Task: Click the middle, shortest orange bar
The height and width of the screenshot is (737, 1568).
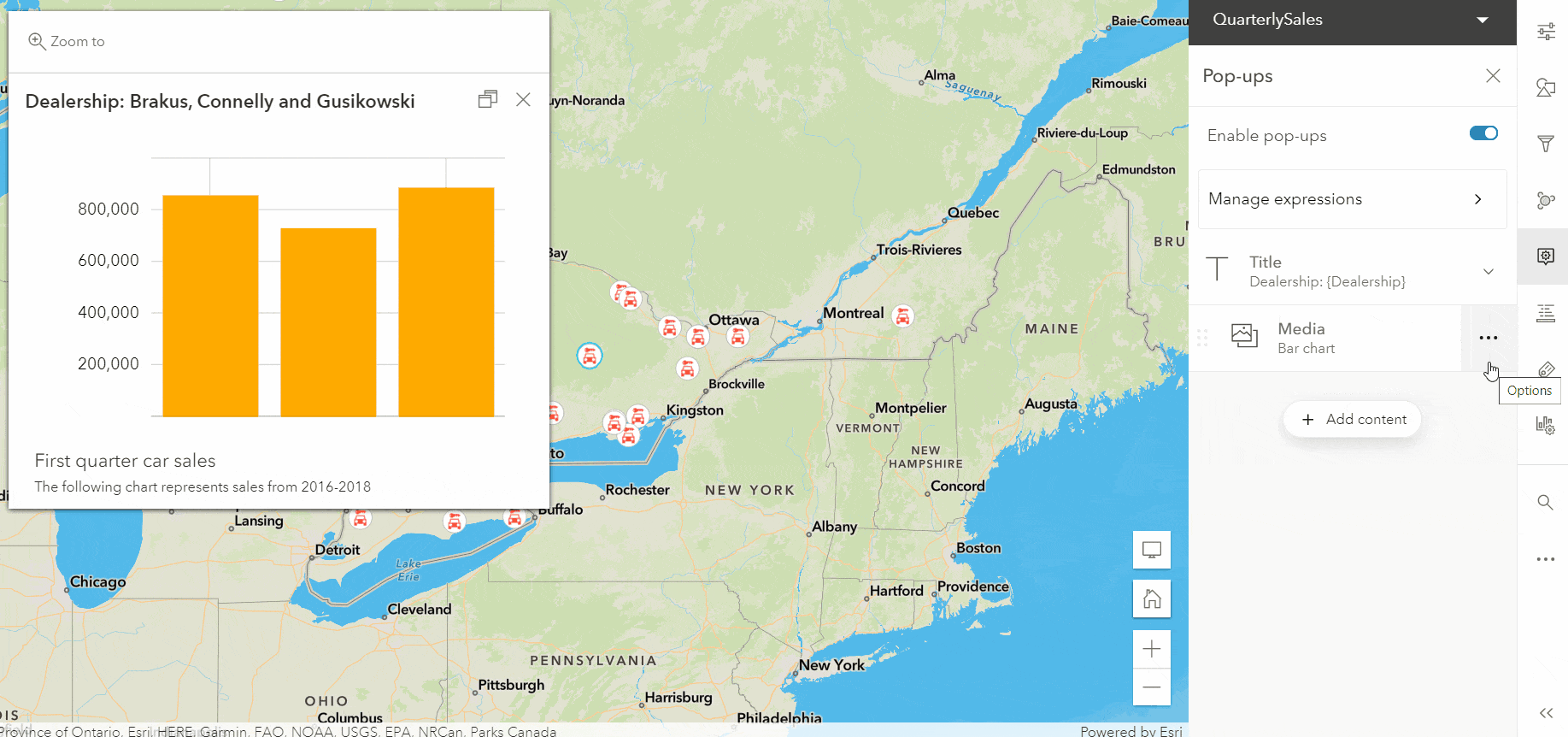Action: 328,322
